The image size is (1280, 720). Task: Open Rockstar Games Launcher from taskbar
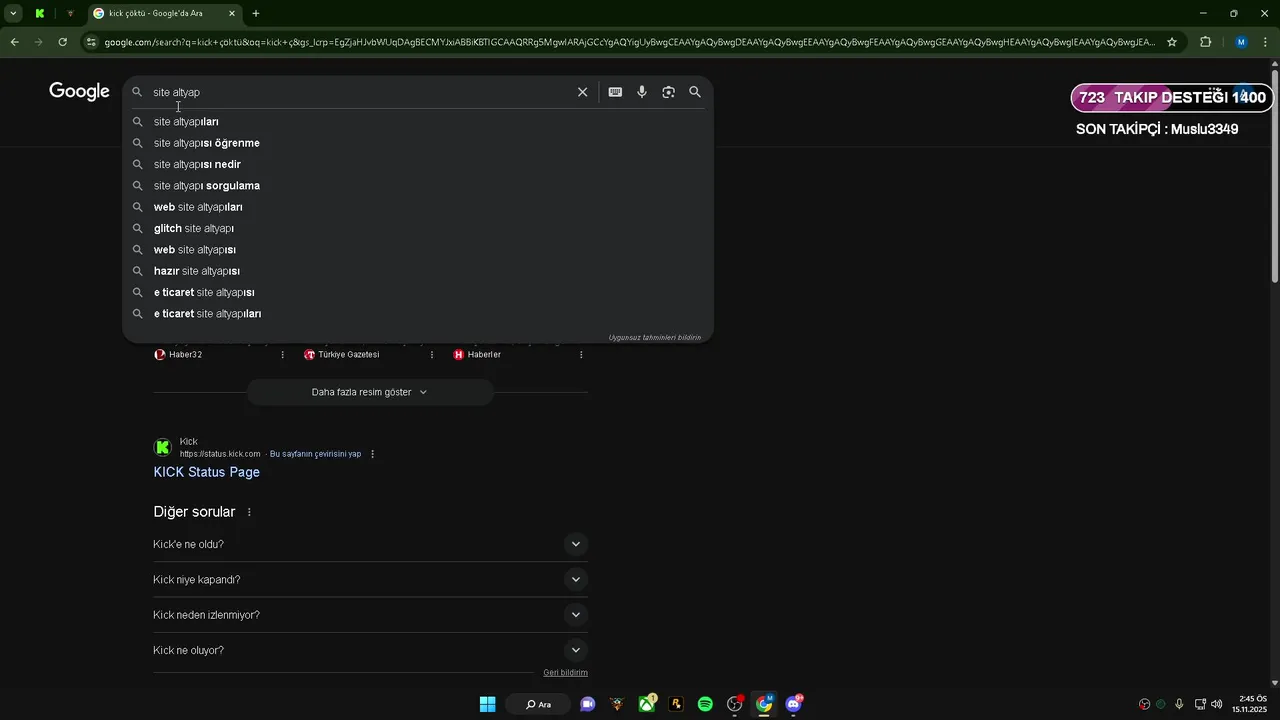tap(676, 704)
